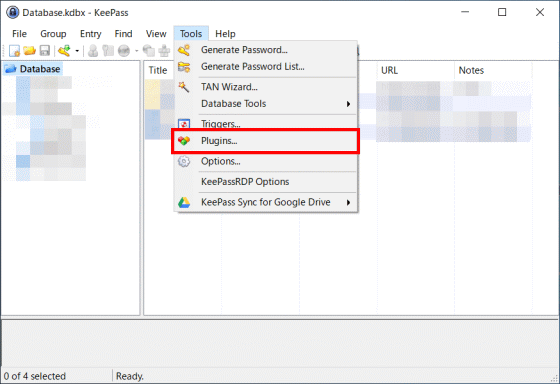The width and height of the screenshot is (560, 384).
Task: Click the Copy Password toolbar icon
Action: [108, 51]
